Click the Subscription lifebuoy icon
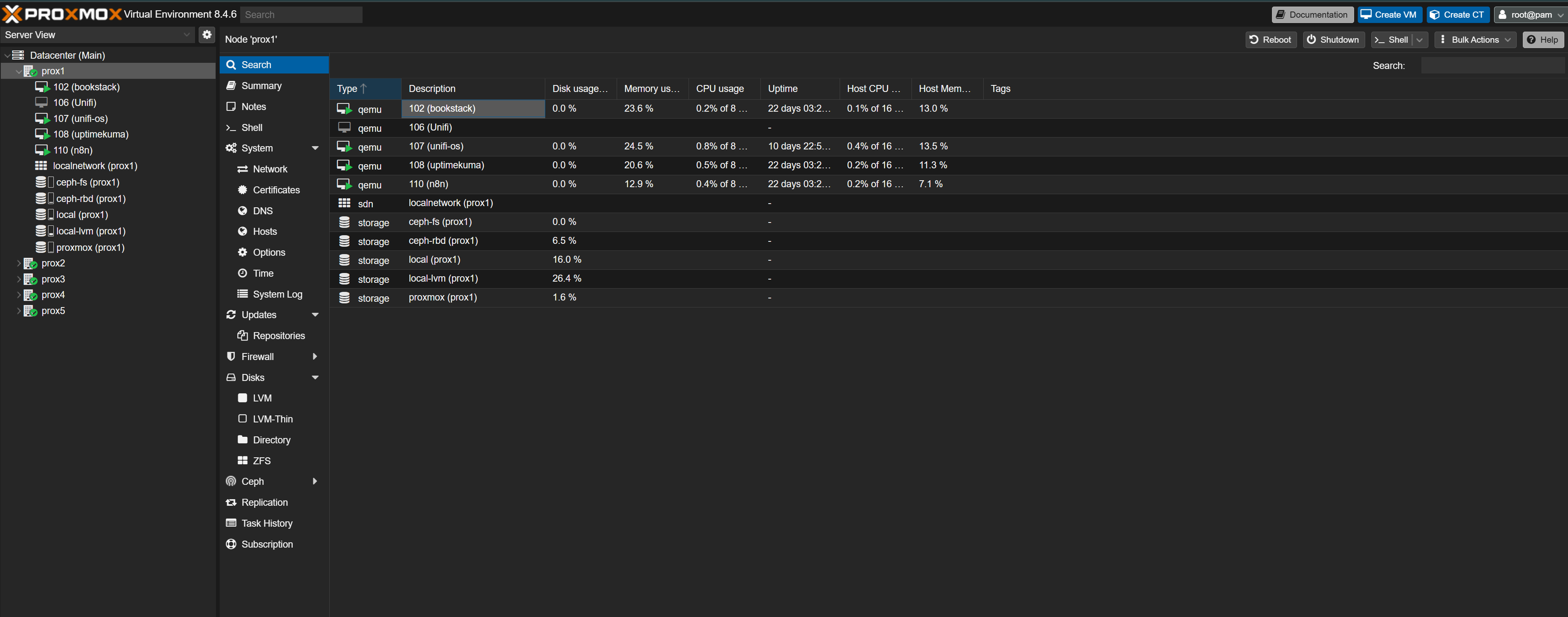 click(231, 544)
